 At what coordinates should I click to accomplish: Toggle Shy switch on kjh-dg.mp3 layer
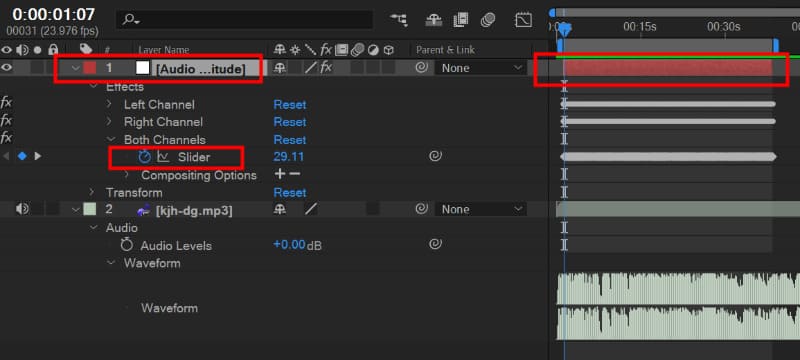(280, 209)
